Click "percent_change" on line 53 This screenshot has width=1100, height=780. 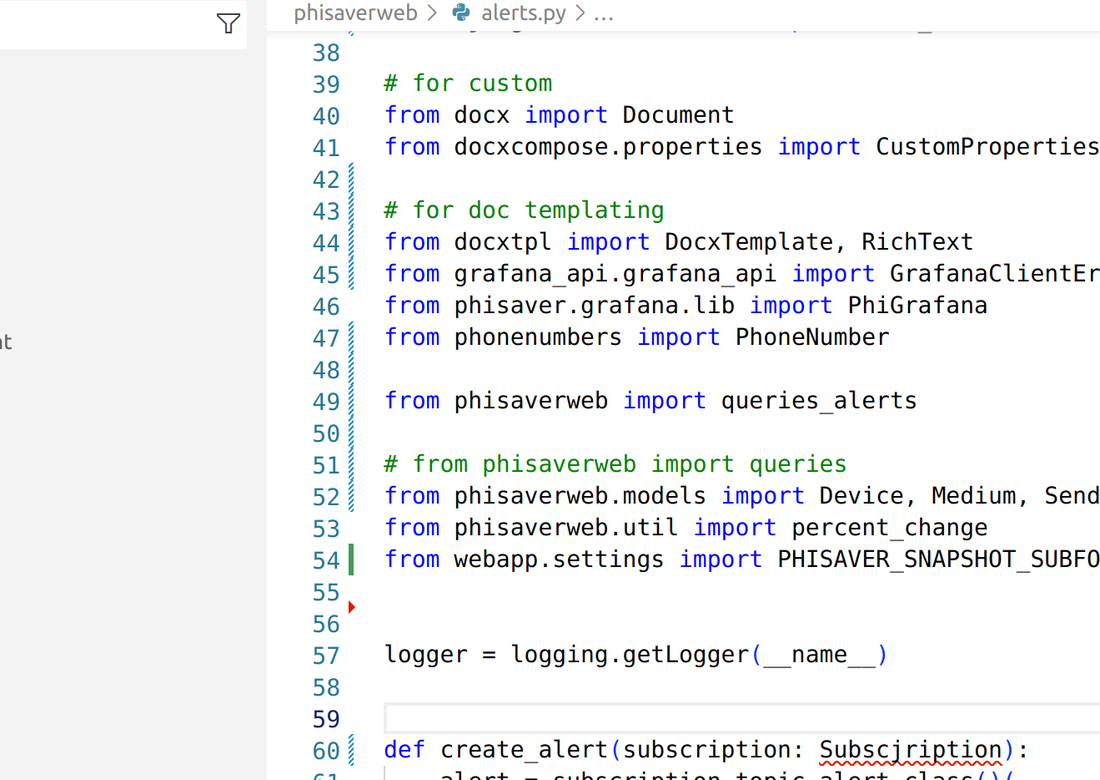pyautogui.click(x=889, y=527)
